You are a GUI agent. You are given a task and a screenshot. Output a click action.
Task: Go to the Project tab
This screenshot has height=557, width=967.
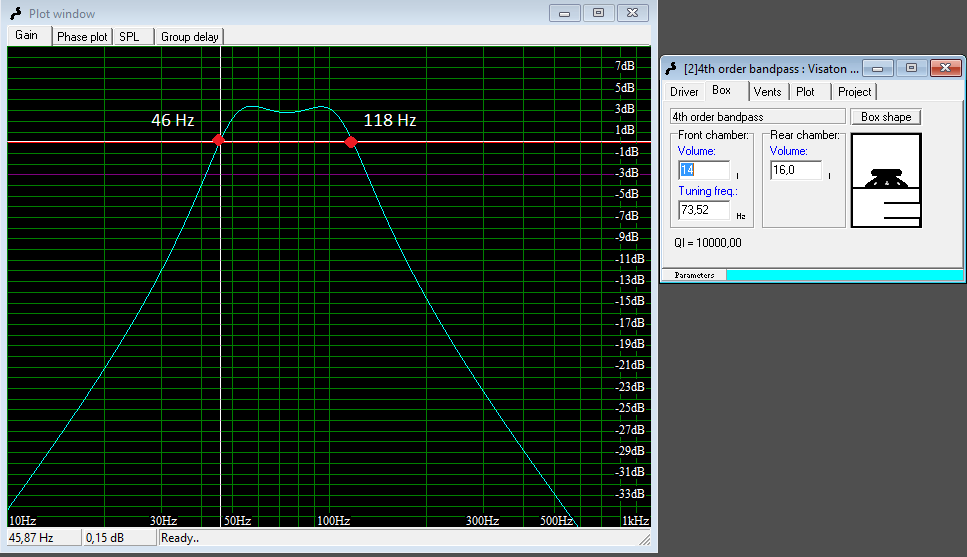pyautogui.click(x=854, y=92)
